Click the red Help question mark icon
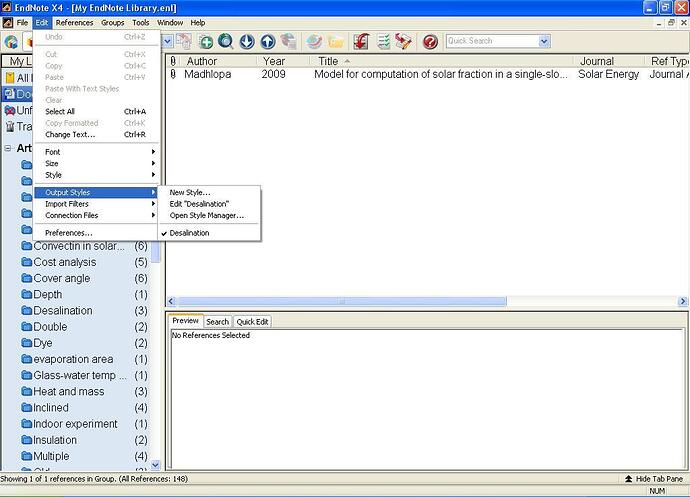 (430, 42)
